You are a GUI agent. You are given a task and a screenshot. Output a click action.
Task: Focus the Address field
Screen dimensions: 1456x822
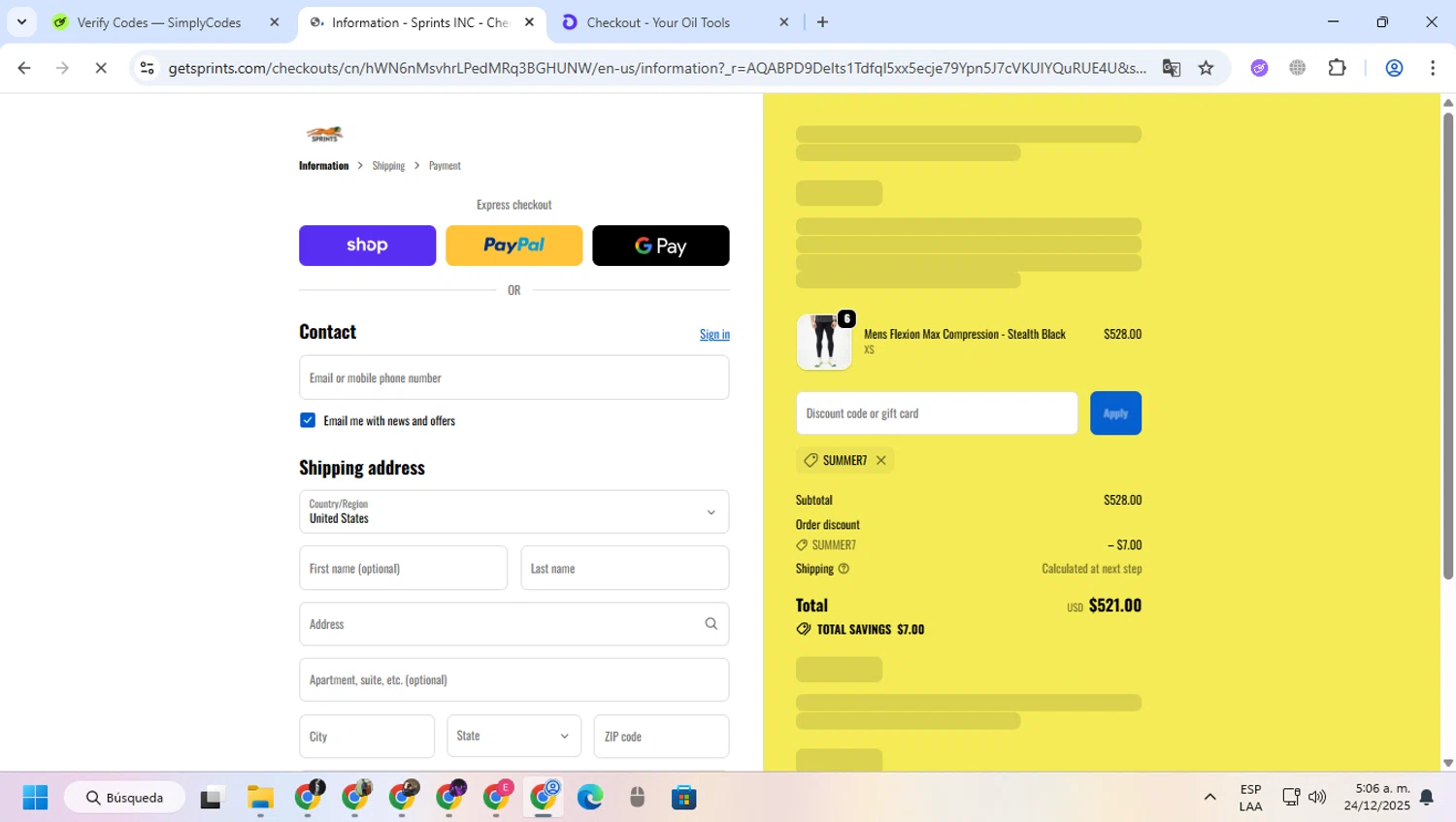point(513,624)
